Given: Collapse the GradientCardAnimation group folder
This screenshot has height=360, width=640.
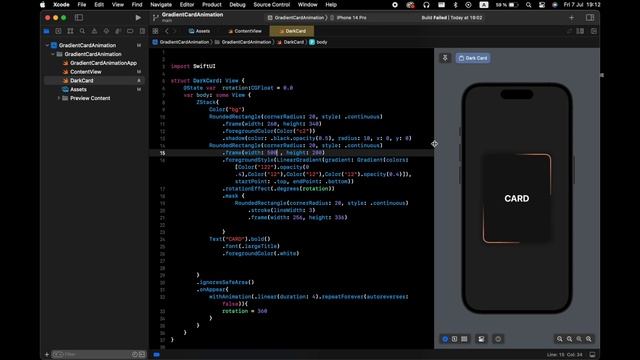Looking at the screenshot, I should point(53,54).
